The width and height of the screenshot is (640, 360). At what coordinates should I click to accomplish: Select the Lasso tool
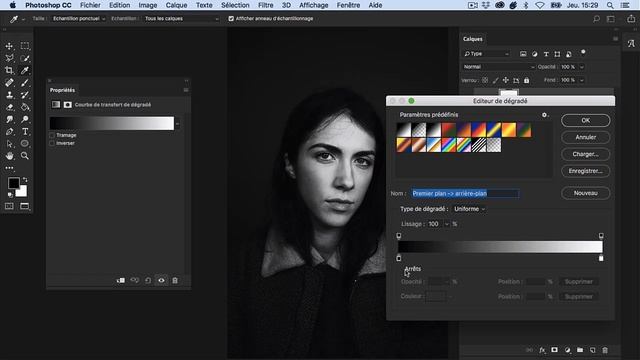pos(9,58)
